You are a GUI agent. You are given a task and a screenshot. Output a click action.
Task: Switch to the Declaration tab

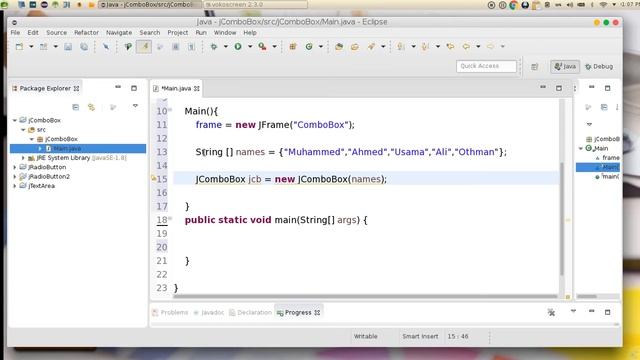pos(250,312)
